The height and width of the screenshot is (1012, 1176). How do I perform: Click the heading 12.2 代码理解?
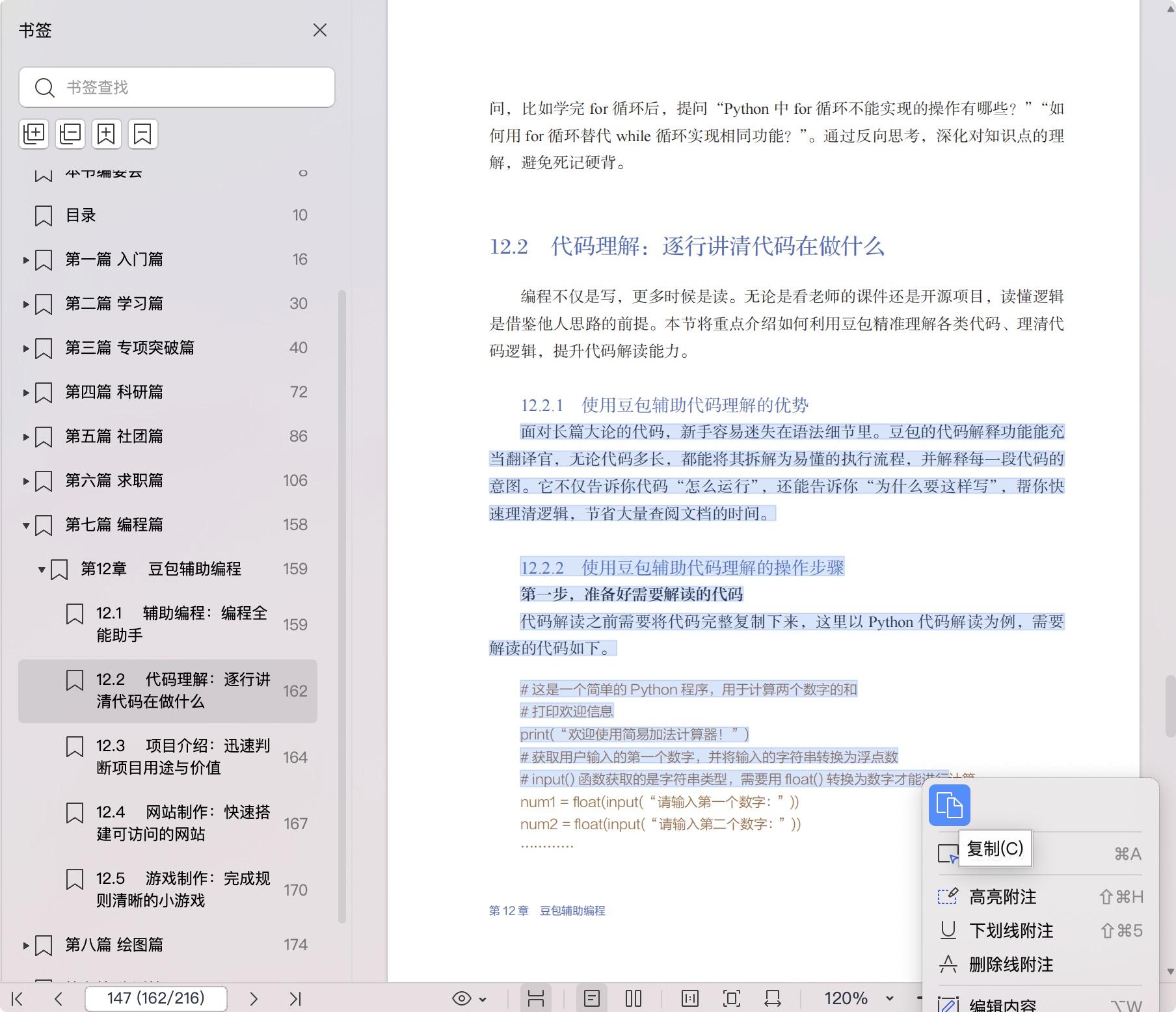tap(686, 246)
